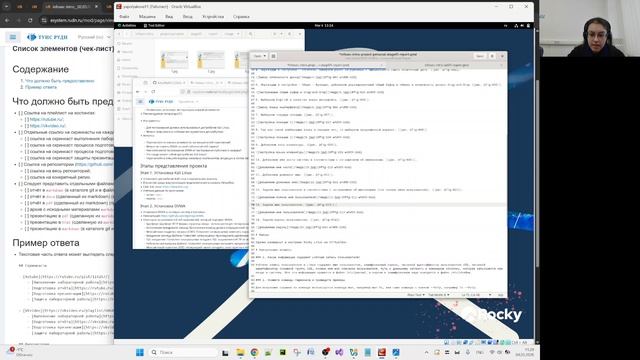640x360 pixels.
Task: Open the https://vkvideo.ru/ link
Action: pos(47,126)
